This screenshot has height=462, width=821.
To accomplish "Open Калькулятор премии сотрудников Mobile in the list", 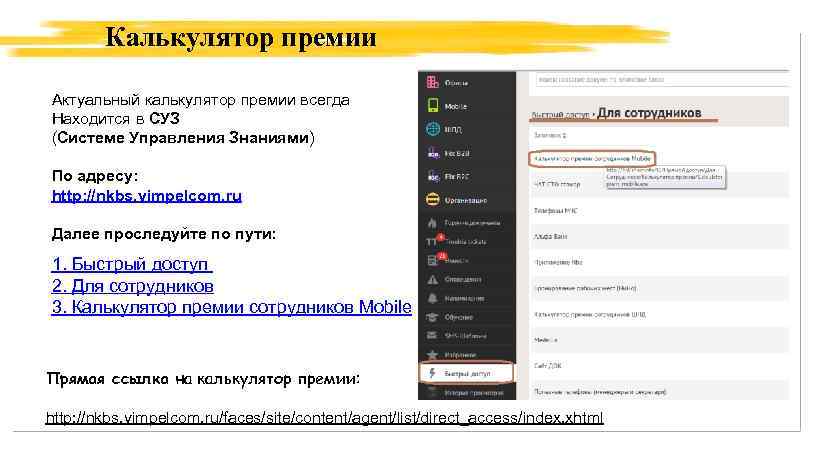I will 592,158.
